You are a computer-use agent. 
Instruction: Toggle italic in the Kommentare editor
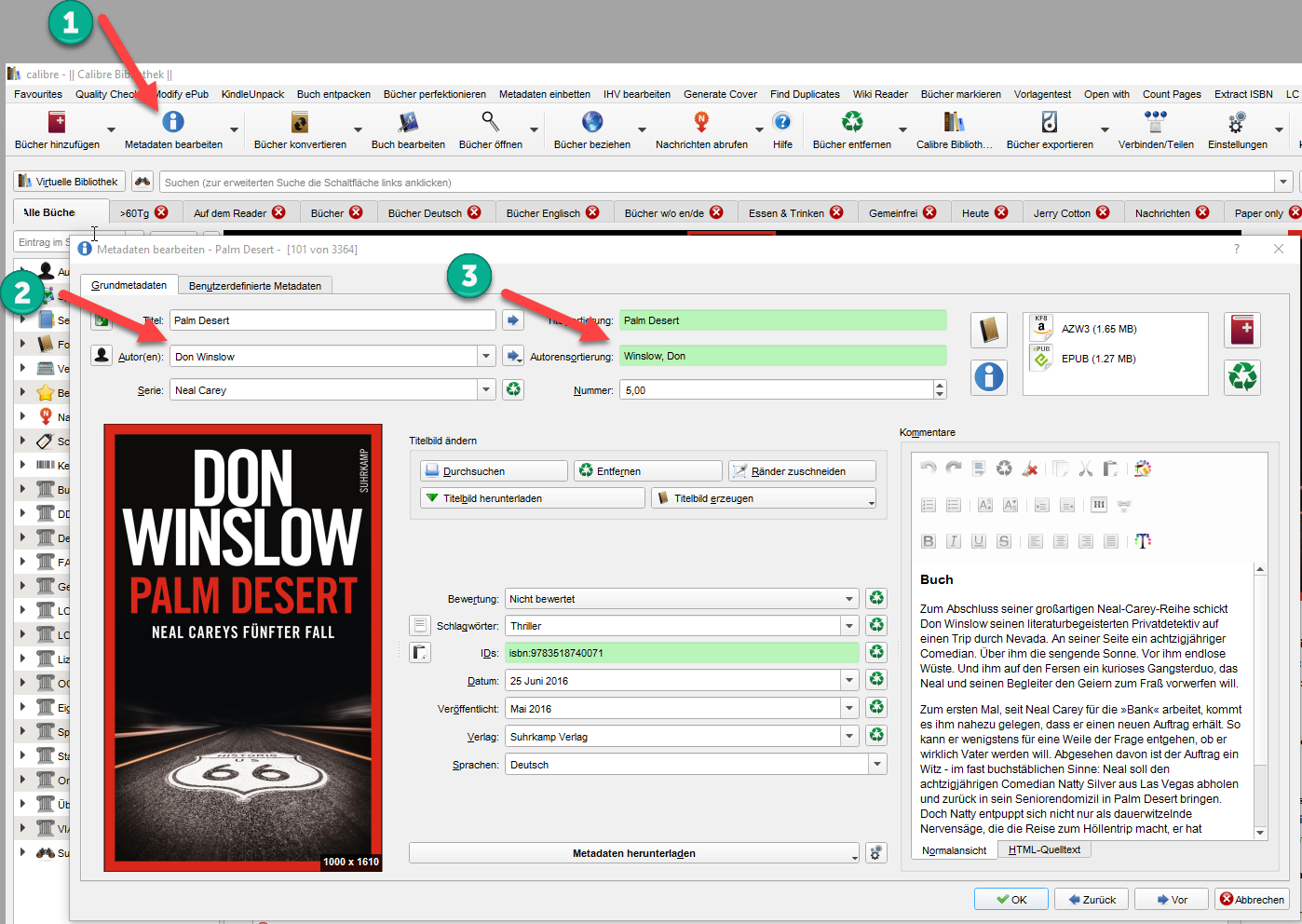click(x=954, y=541)
